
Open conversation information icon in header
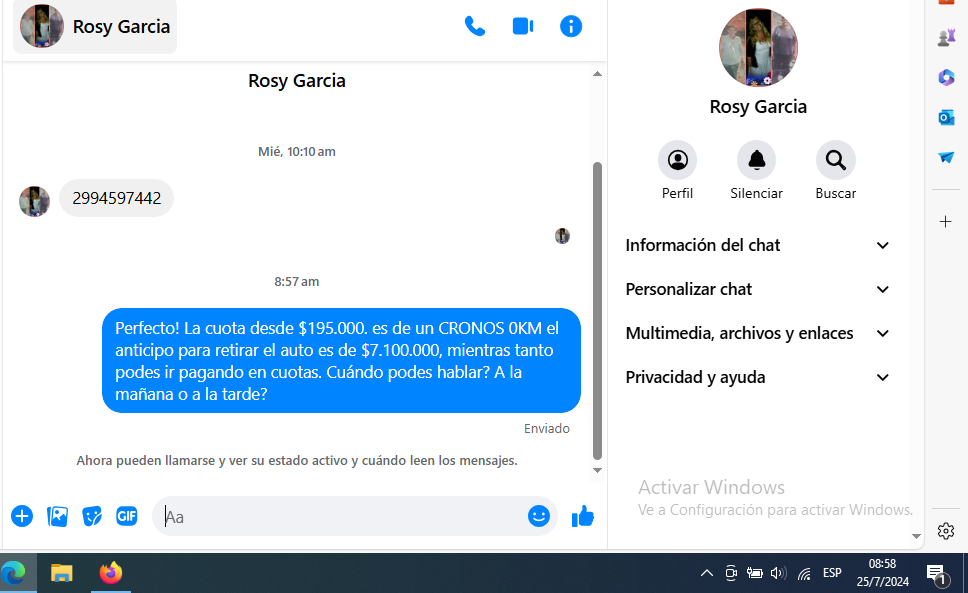pyautogui.click(x=571, y=27)
